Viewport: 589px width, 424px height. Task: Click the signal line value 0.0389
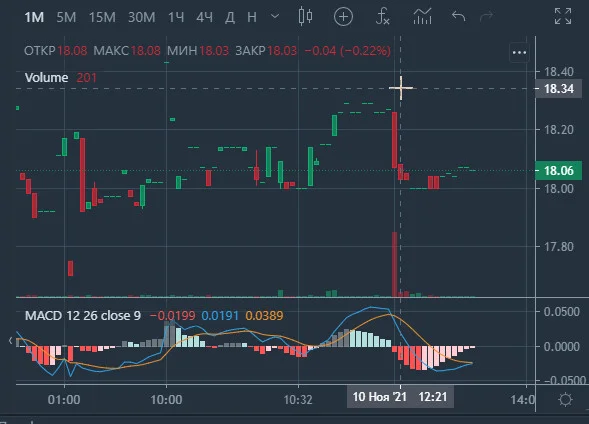pyautogui.click(x=264, y=315)
